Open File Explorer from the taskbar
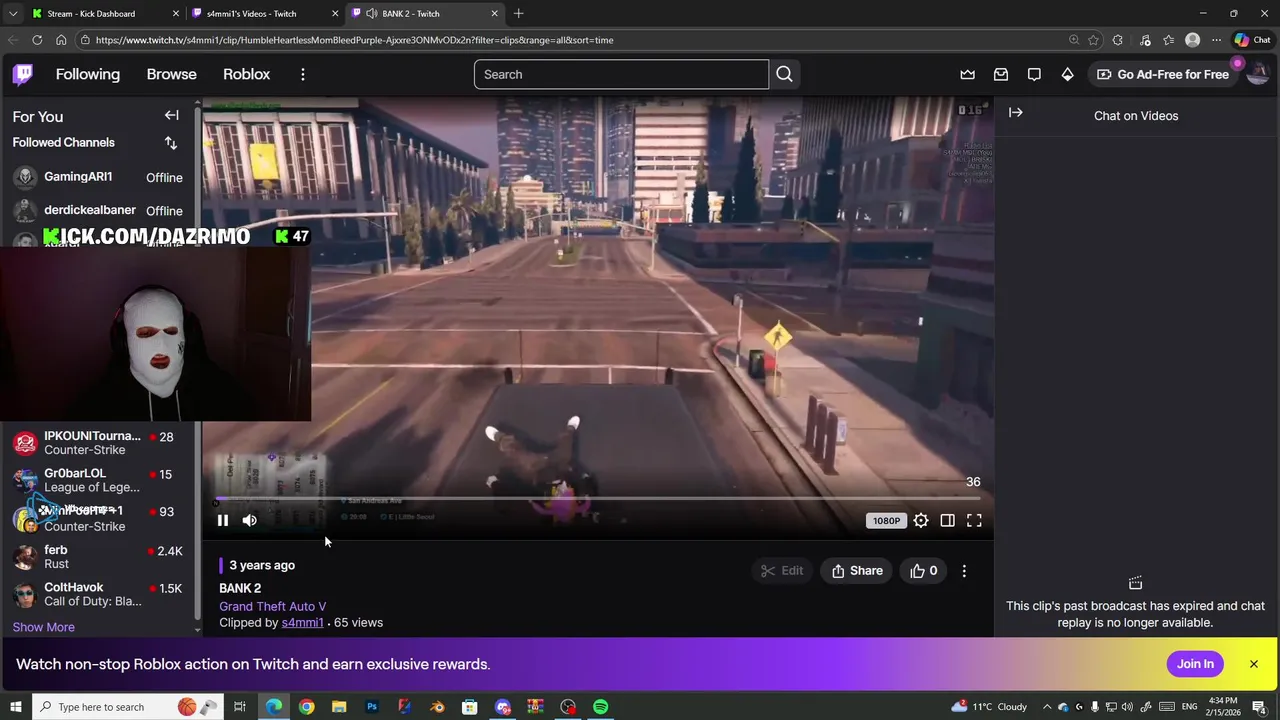The image size is (1280, 720). [339, 707]
